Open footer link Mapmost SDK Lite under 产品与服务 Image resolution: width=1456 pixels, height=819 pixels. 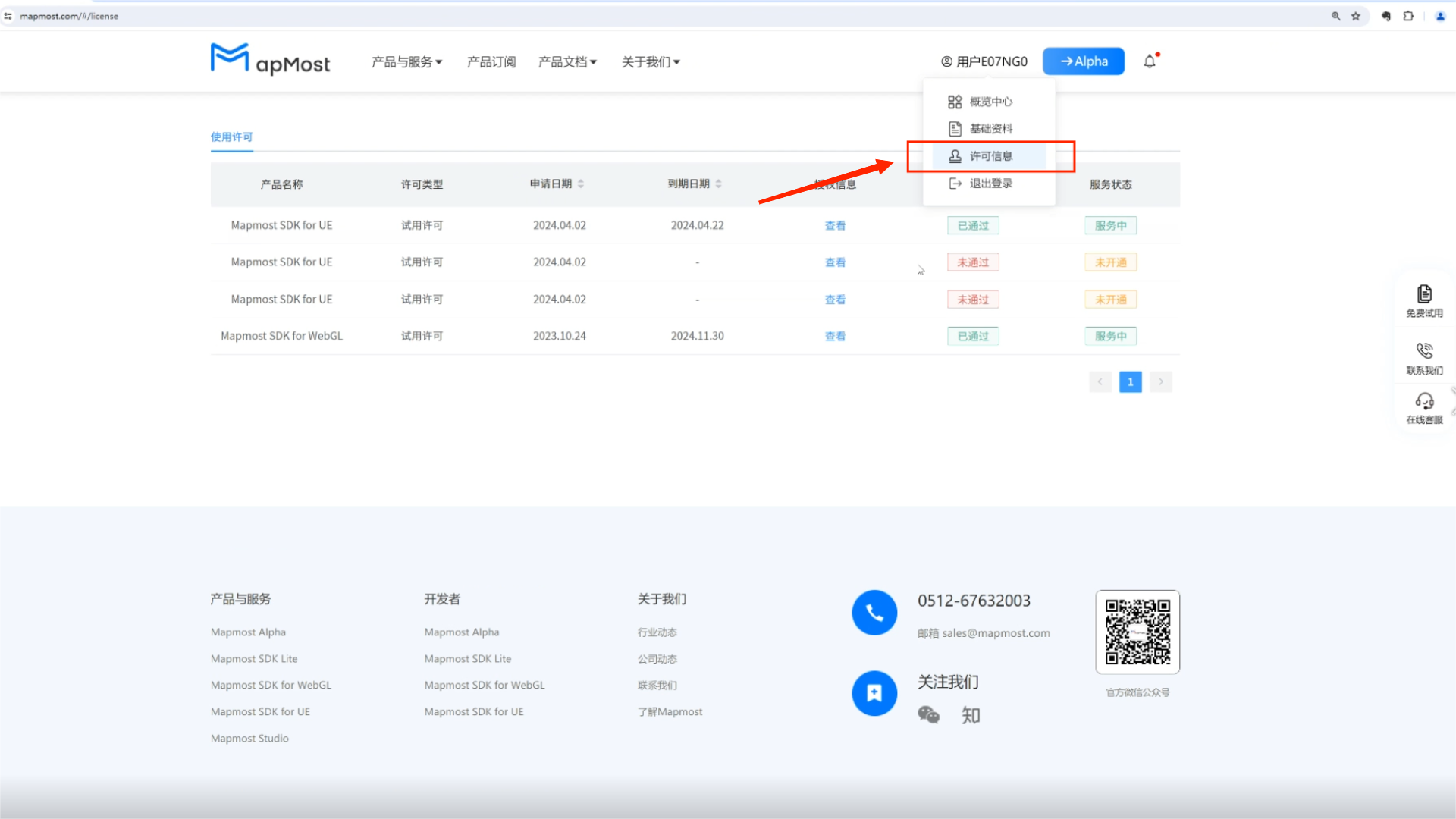pyautogui.click(x=254, y=659)
